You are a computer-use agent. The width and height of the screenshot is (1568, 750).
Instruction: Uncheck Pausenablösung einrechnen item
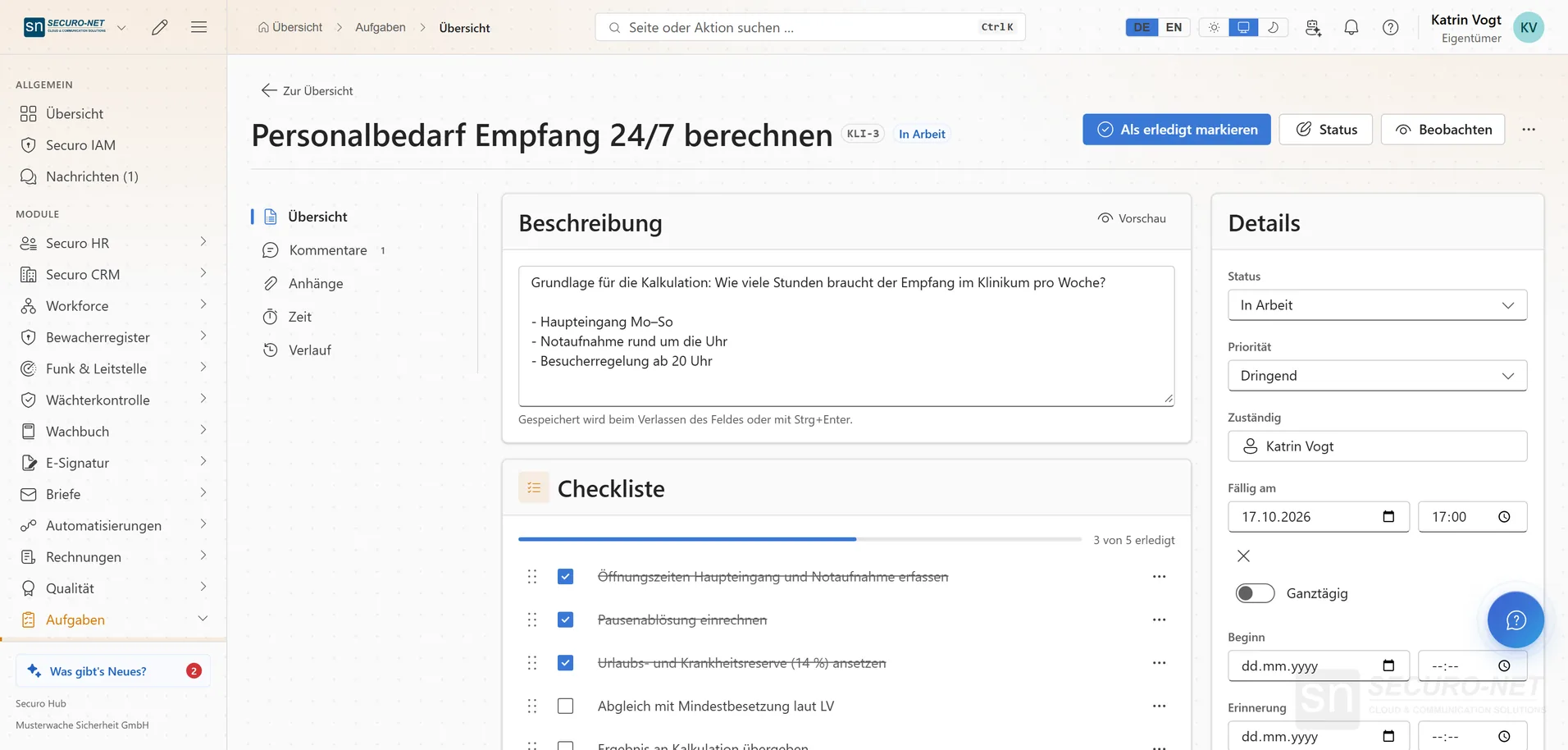click(565, 620)
